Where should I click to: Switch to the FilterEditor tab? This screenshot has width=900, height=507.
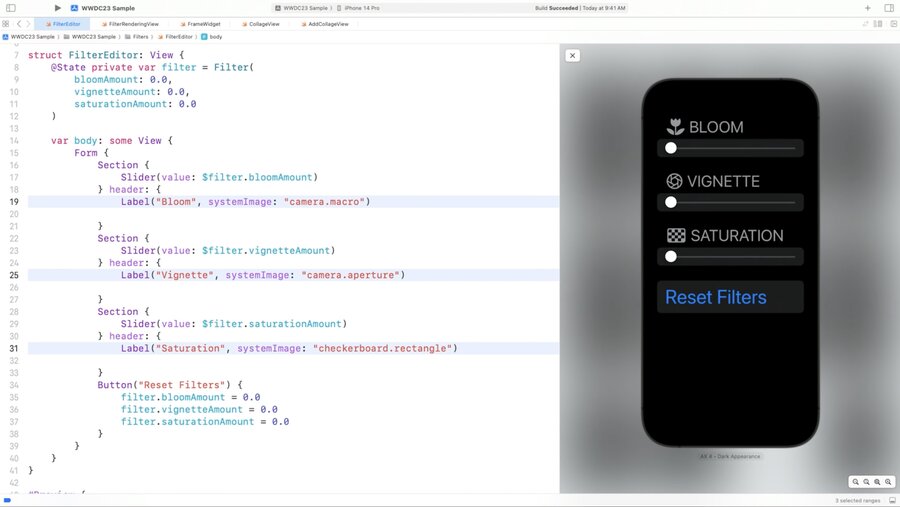pyautogui.click(x=63, y=24)
